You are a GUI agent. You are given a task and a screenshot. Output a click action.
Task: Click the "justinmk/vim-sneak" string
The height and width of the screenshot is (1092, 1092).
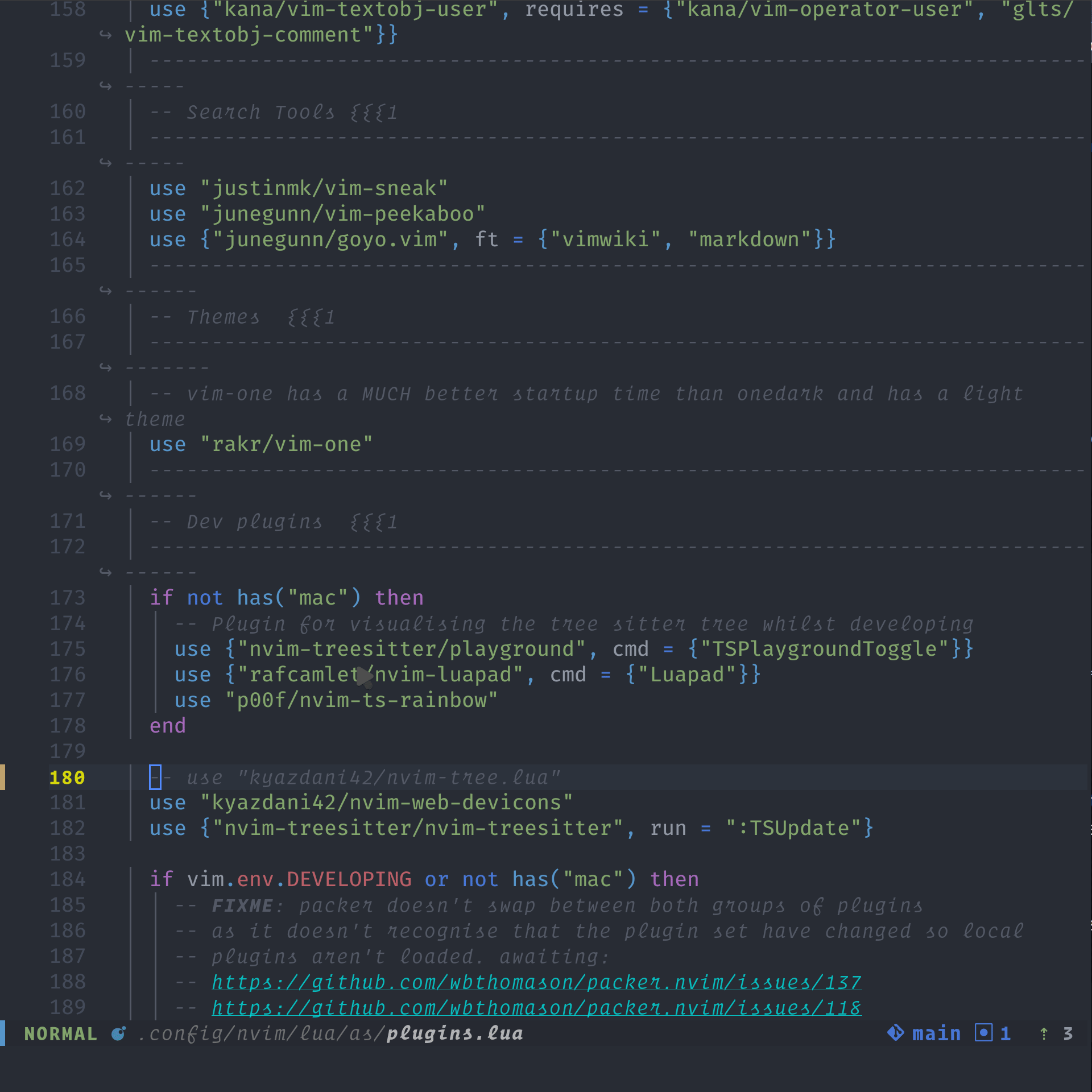324,188
